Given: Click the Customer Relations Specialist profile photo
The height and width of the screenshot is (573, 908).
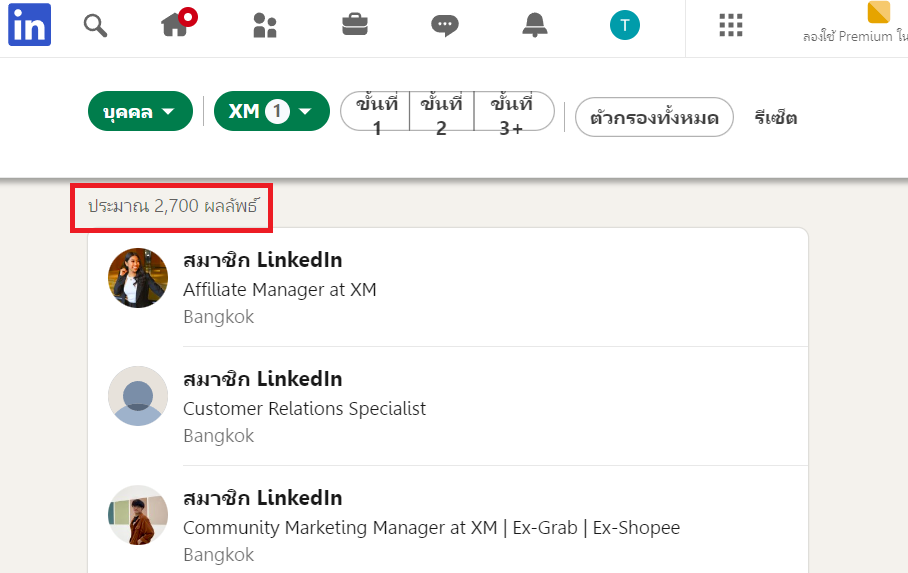Looking at the screenshot, I should pyautogui.click(x=138, y=396).
